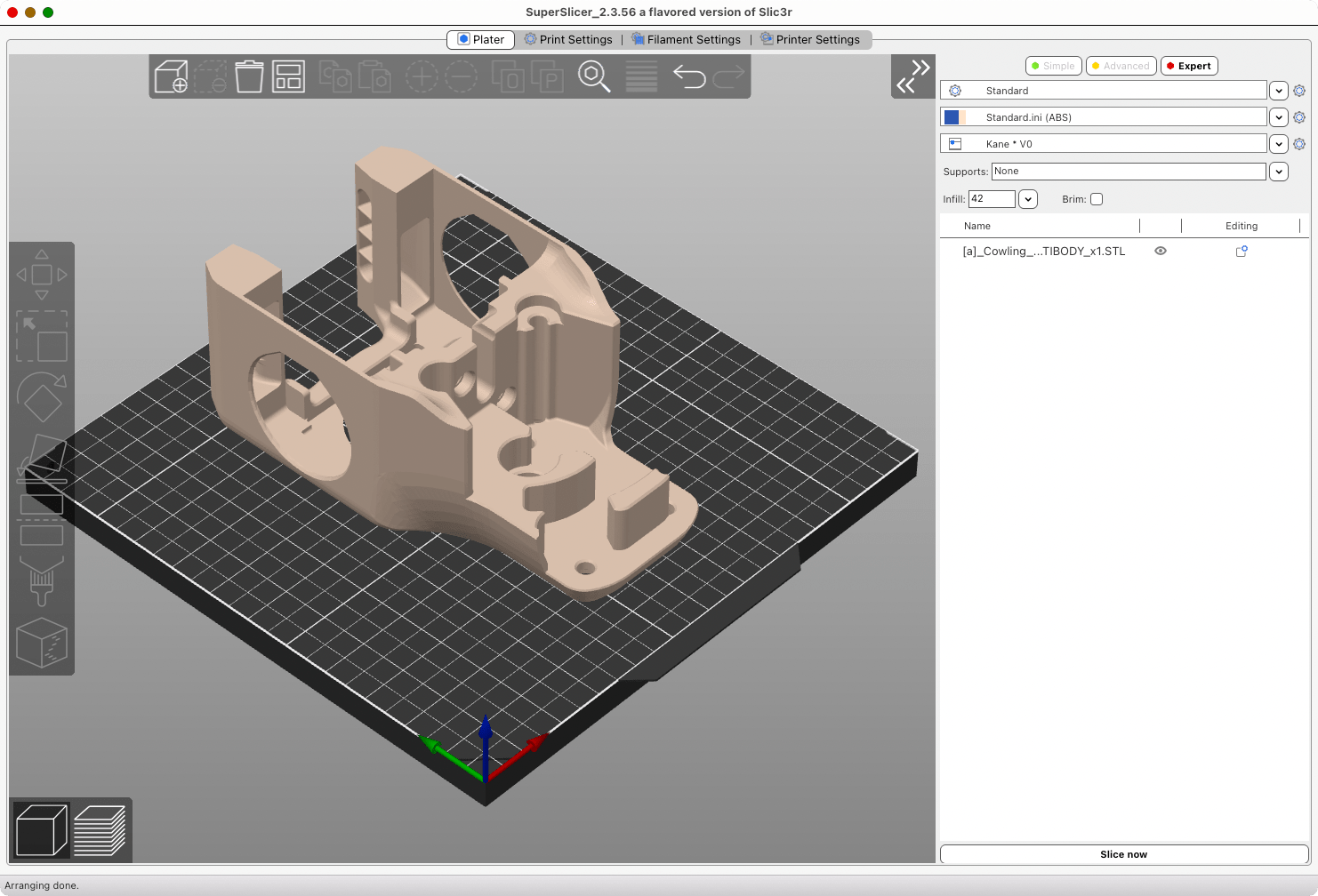Click the Add object cube icon

[171, 76]
